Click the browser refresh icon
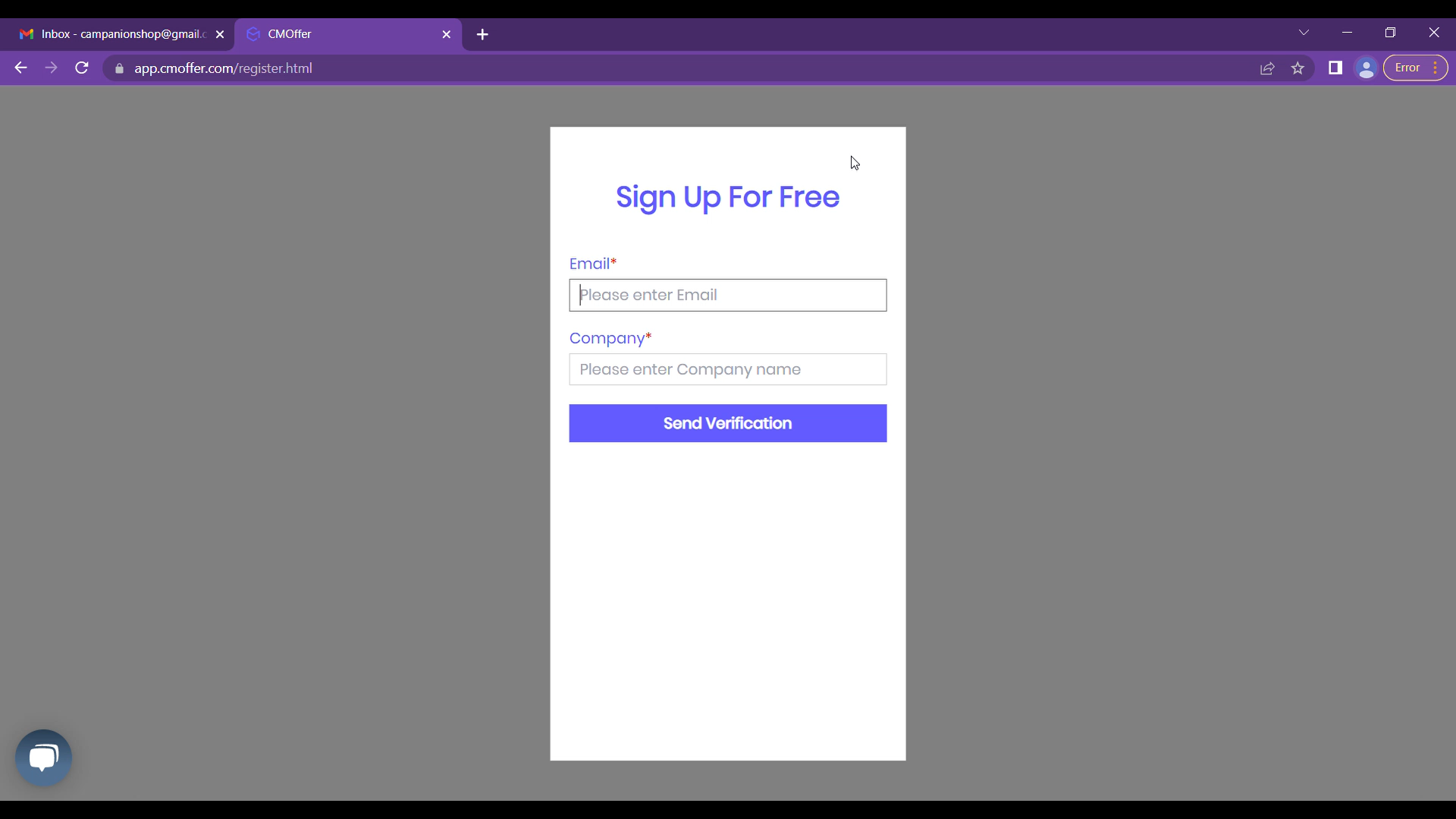The height and width of the screenshot is (819, 1456). click(x=82, y=68)
